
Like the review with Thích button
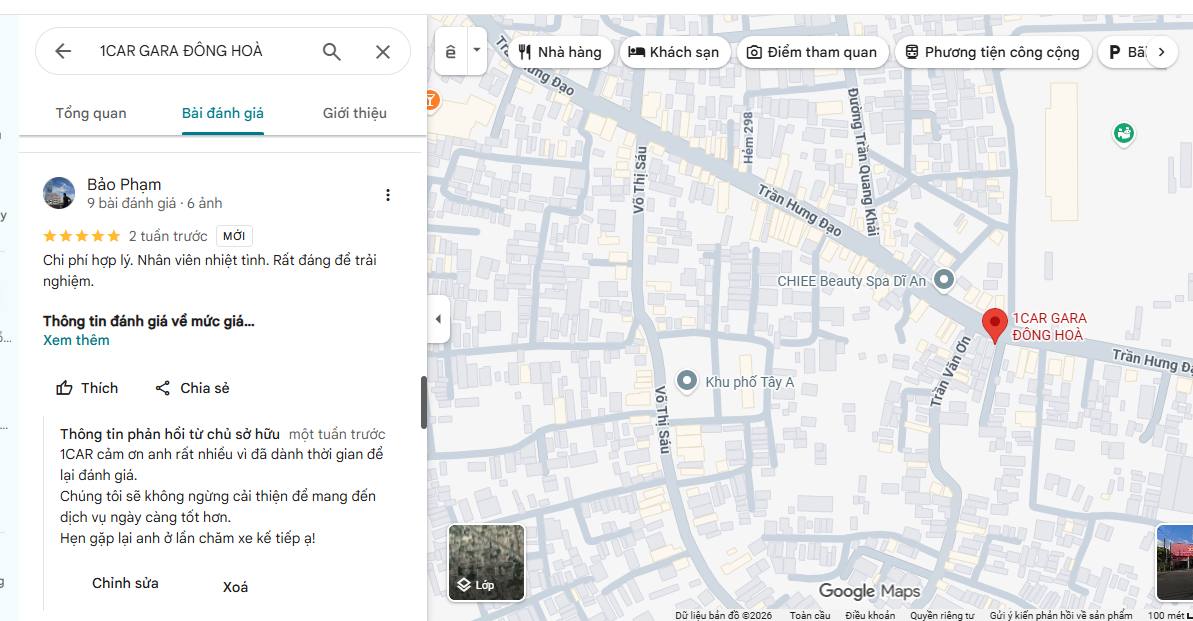tap(87, 388)
